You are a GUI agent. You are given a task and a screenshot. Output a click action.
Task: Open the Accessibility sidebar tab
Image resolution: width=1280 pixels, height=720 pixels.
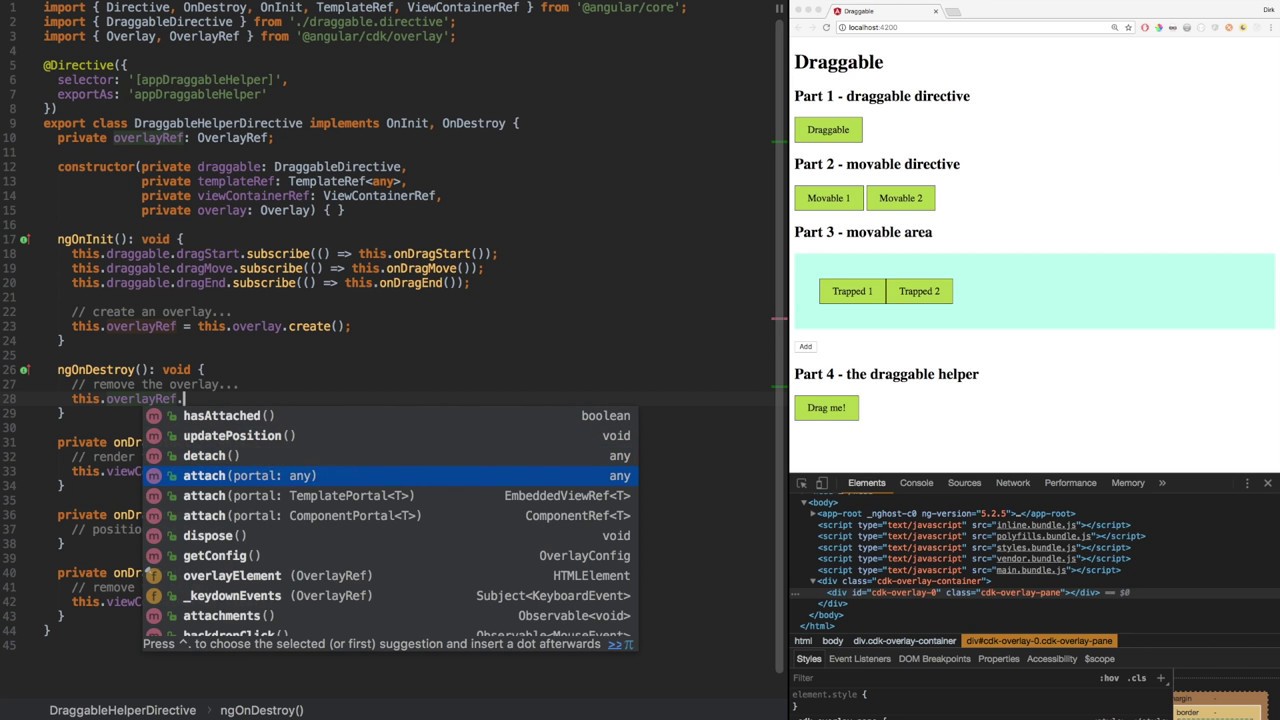pos(1051,659)
